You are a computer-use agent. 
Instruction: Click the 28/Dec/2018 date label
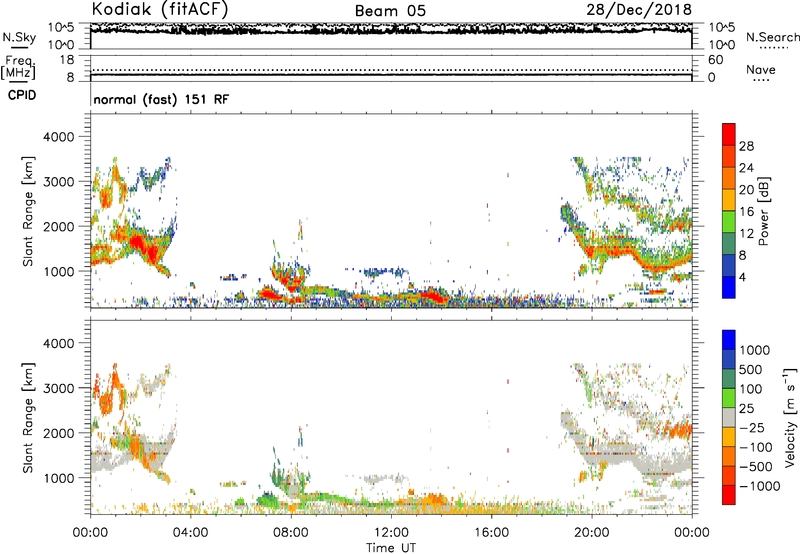click(639, 9)
